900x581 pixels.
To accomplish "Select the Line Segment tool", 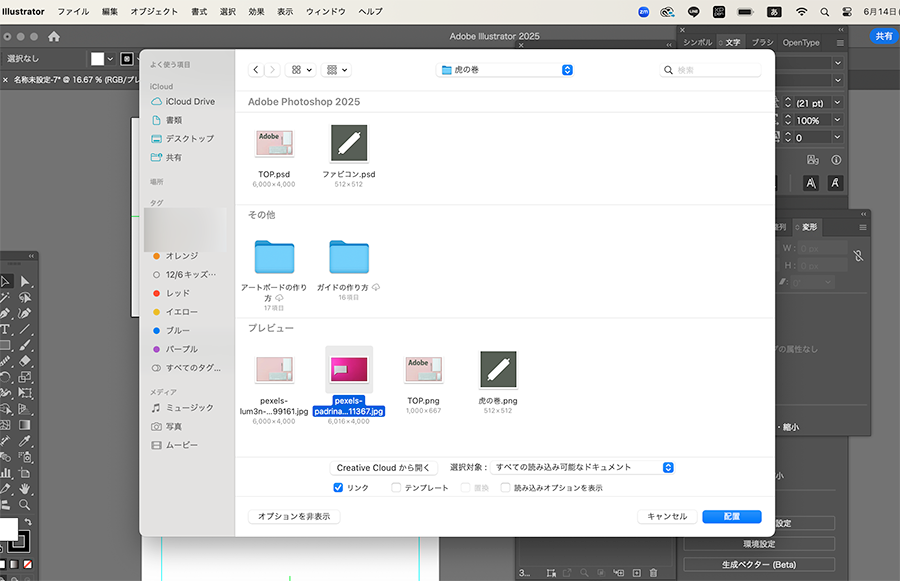I will 25,330.
